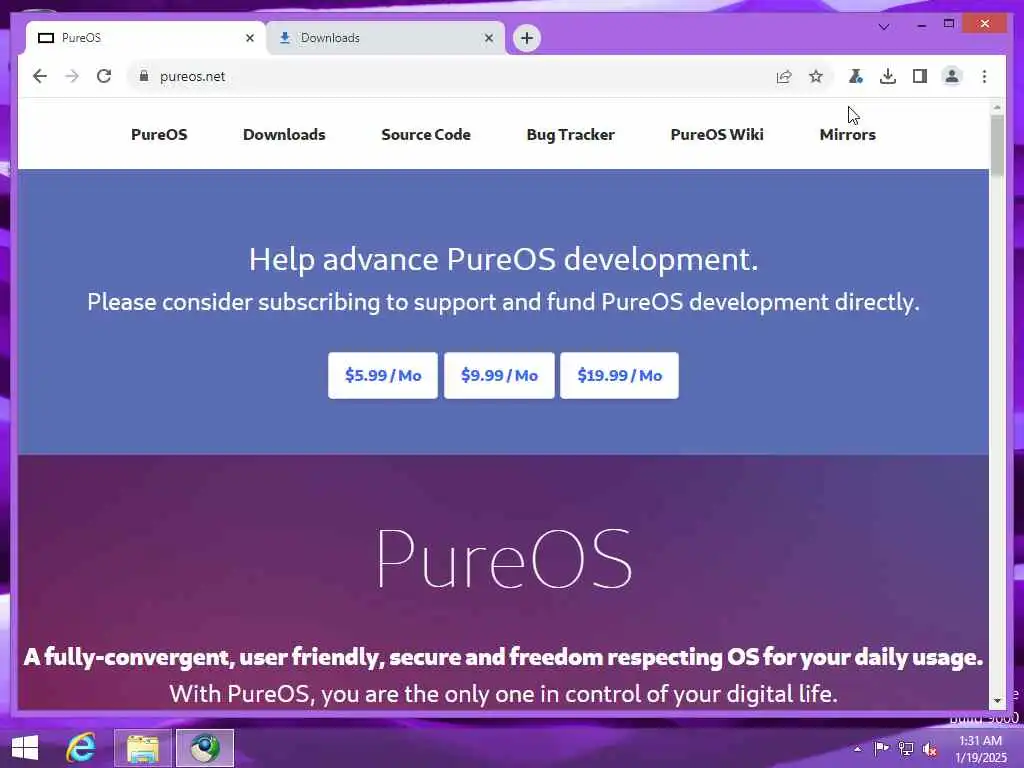Image resolution: width=1024 pixels, height=768 pixels.
Task: Toggle the browser side panel
Action: pyautogui.click(x=920, y=76)
